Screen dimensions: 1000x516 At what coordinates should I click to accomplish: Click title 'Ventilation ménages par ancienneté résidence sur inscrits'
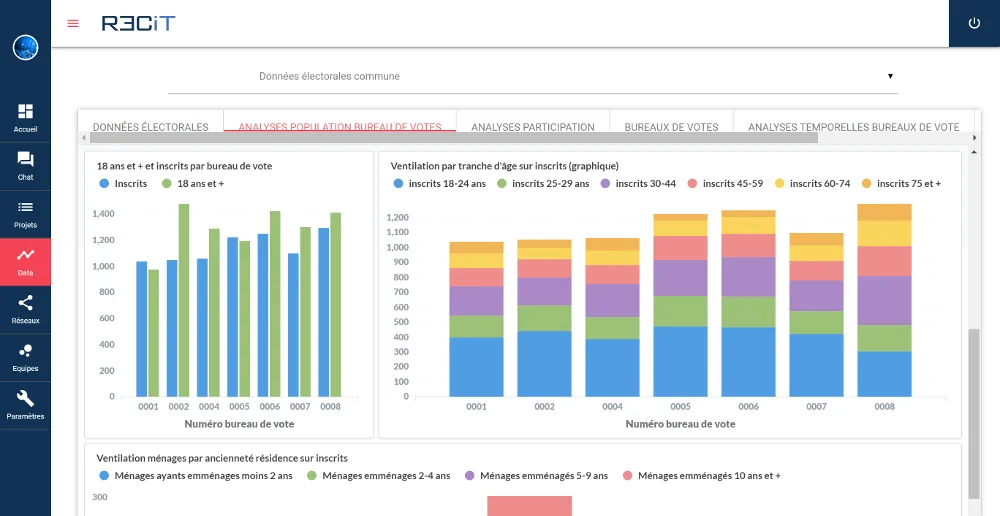[x=222, y=458]
